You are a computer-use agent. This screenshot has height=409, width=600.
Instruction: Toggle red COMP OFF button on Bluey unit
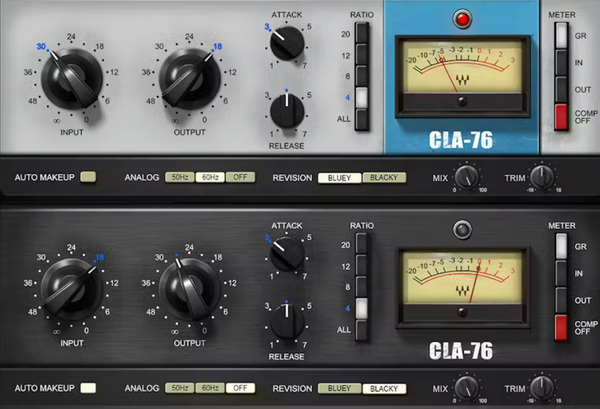[x=561, y=117]
